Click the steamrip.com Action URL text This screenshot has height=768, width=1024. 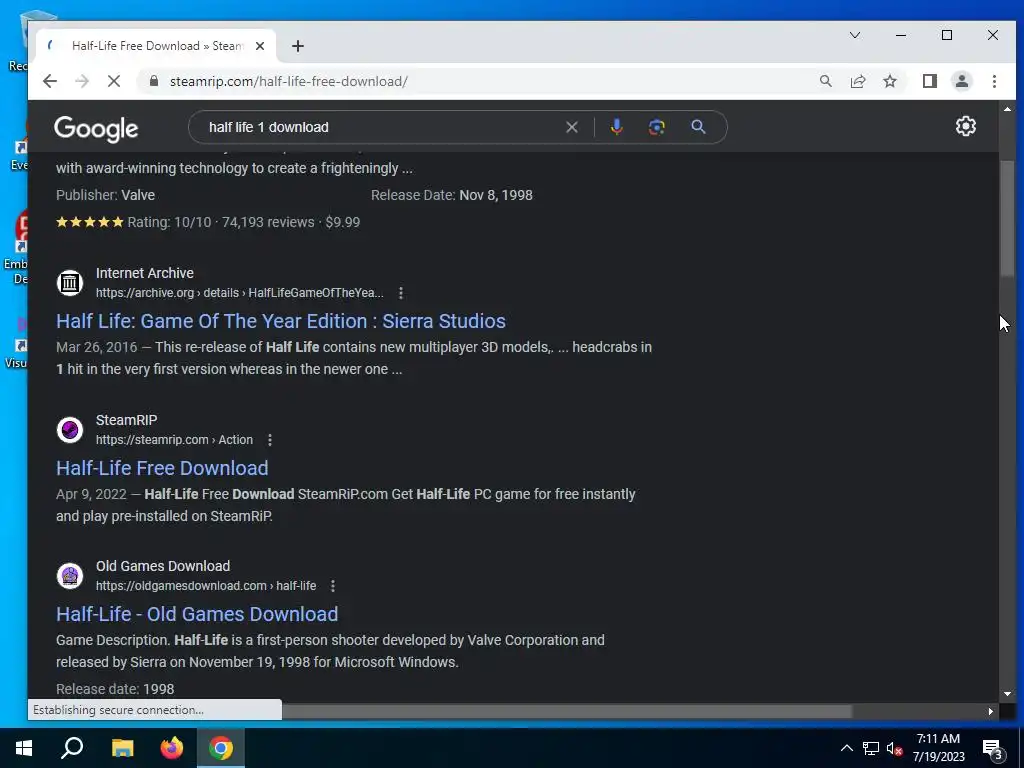tap(174, 440)
